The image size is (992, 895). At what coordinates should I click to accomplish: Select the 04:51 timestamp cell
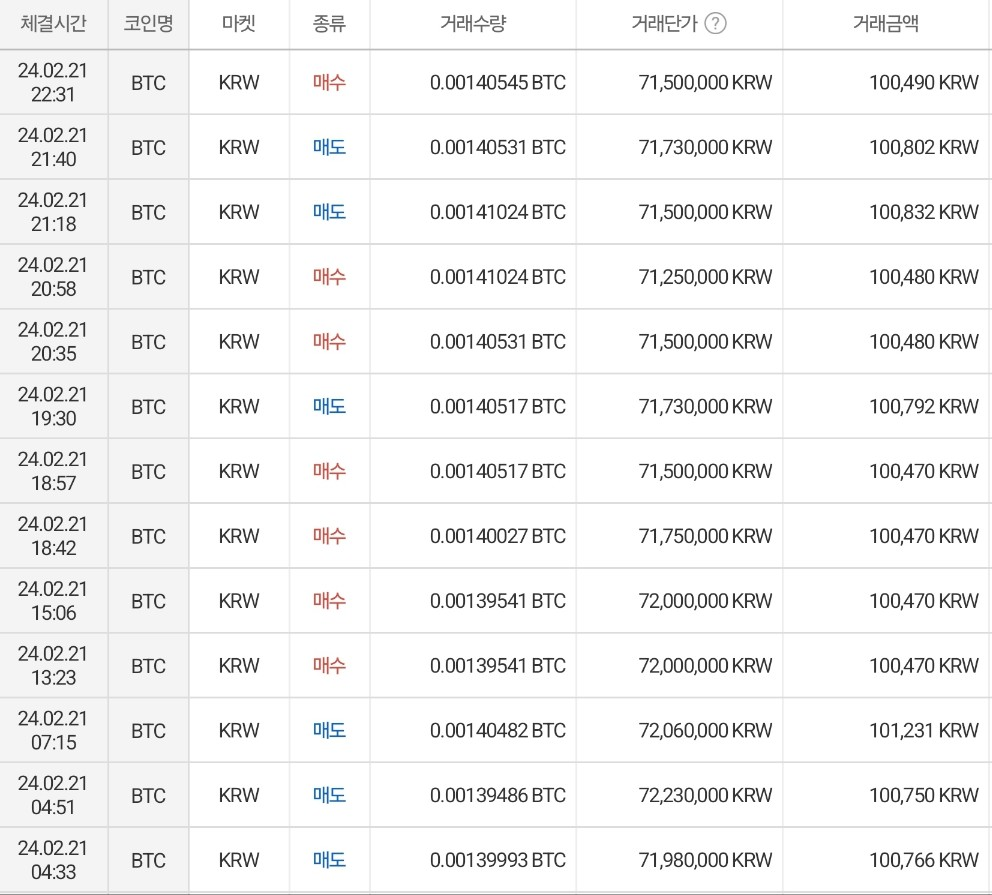coord(53,795)
